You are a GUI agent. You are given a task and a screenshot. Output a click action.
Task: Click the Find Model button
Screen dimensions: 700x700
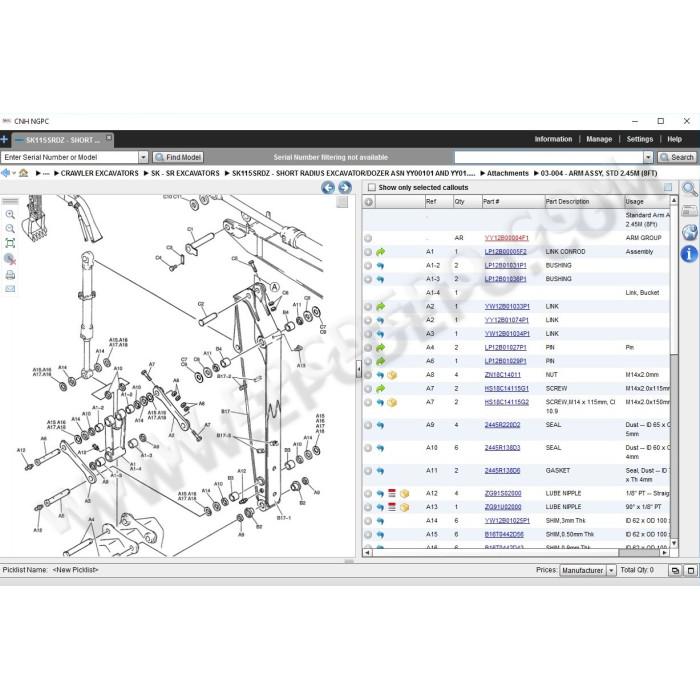click(x=178, y=157)
